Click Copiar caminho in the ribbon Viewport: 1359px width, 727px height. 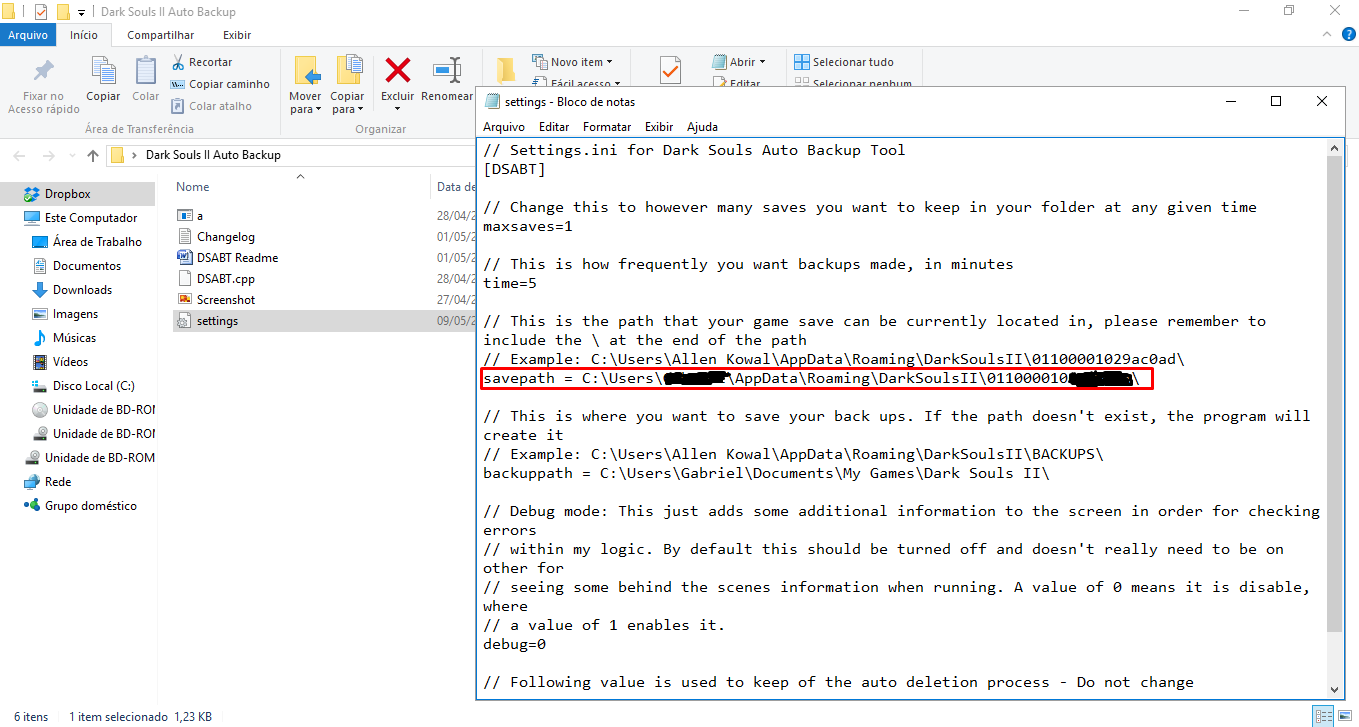click(221, 84)
